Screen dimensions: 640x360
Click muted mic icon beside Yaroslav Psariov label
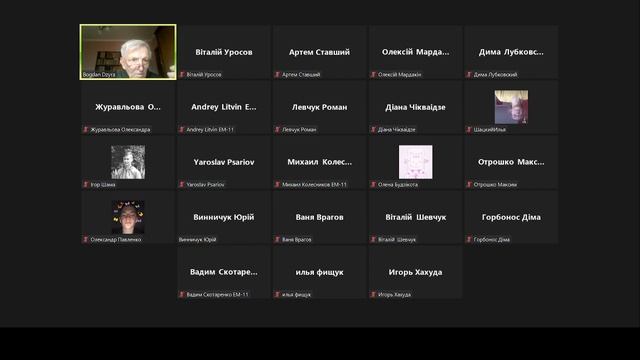(182, 185)
